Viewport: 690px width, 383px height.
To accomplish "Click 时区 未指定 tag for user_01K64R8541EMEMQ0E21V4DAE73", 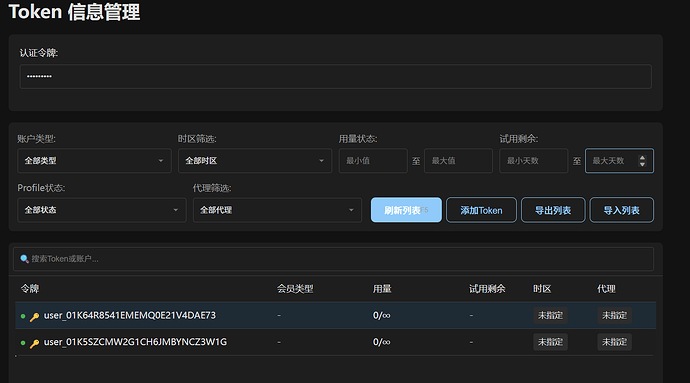I will [550, 315].
